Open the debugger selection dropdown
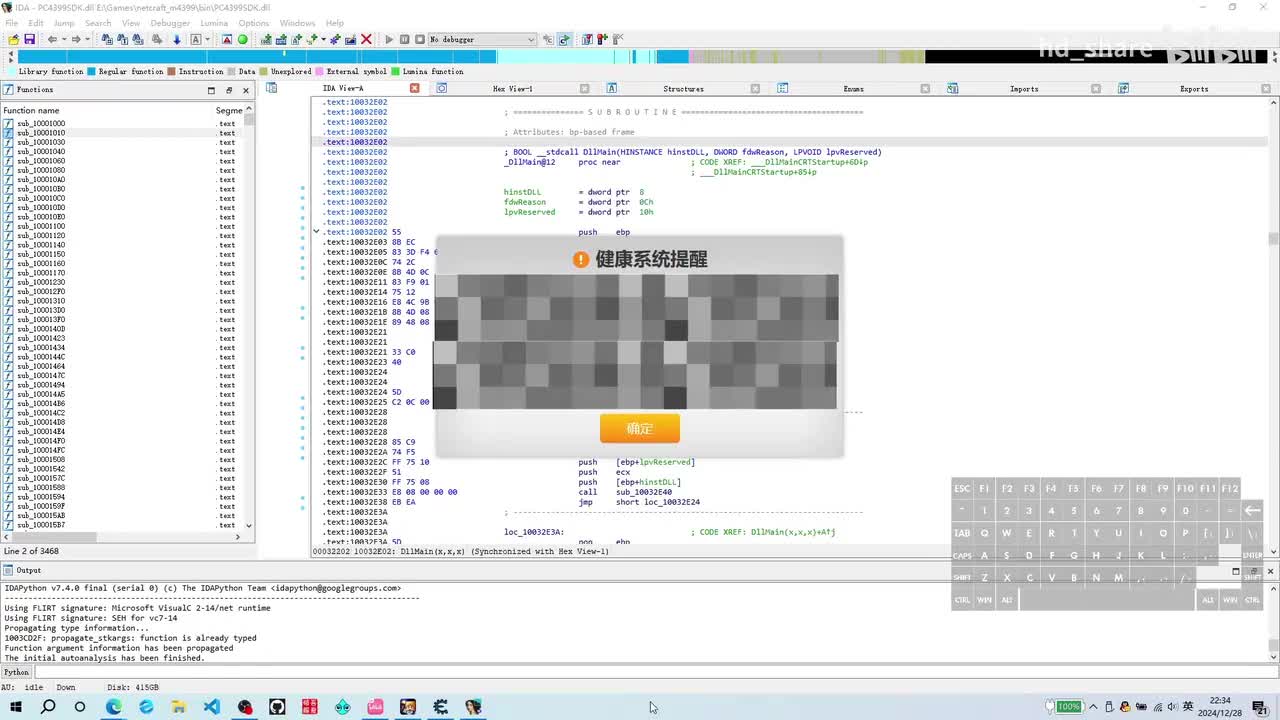 point(482,39)
